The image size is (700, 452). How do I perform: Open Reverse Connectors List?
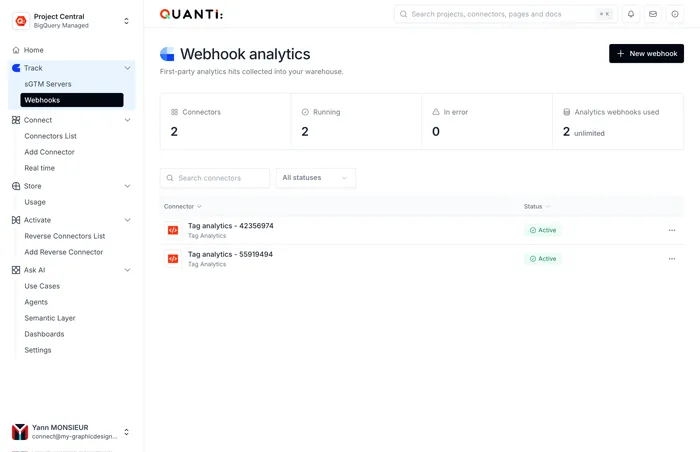point(65,236)
